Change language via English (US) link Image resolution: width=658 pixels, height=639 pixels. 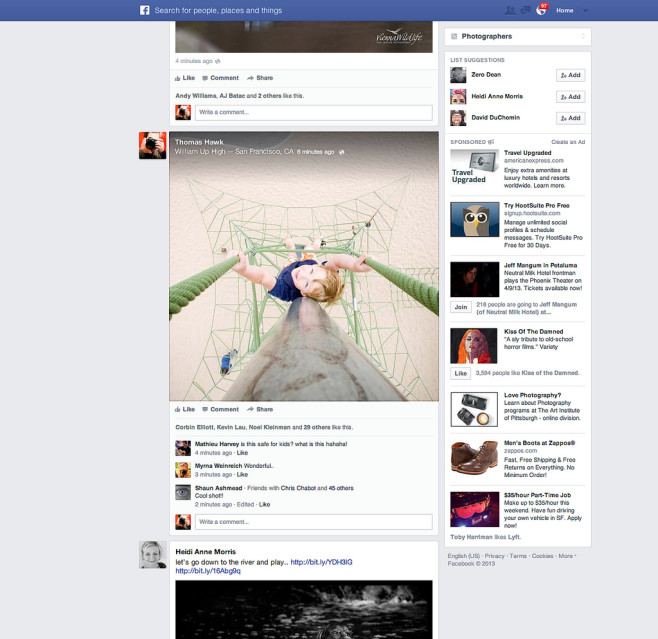463,556
